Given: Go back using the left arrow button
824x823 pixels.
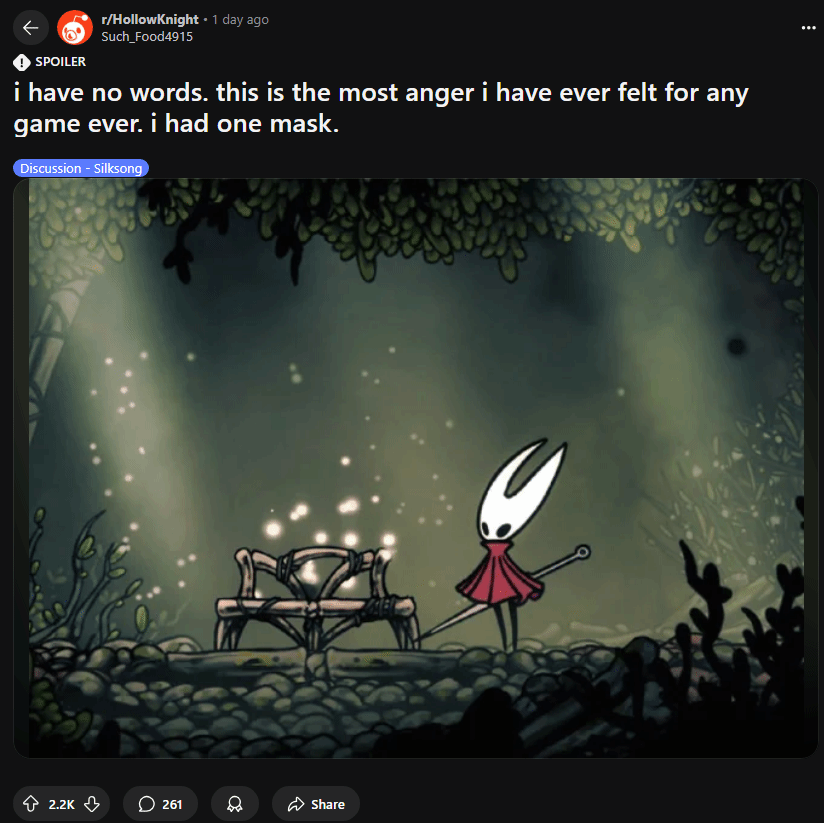Looking at the screenshot, I should (30, 27).
